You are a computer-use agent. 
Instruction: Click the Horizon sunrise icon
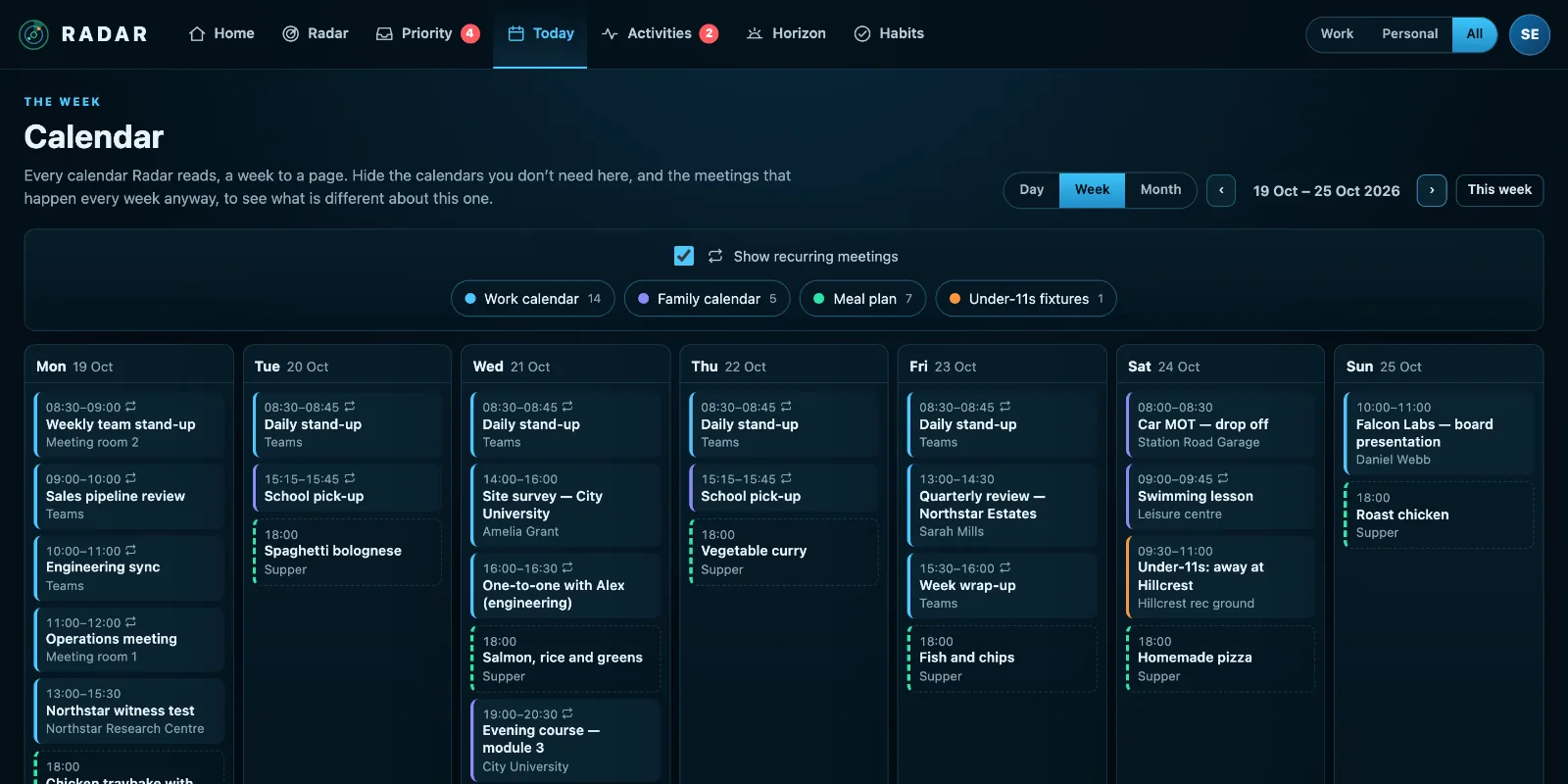click(x=755, y=34)
